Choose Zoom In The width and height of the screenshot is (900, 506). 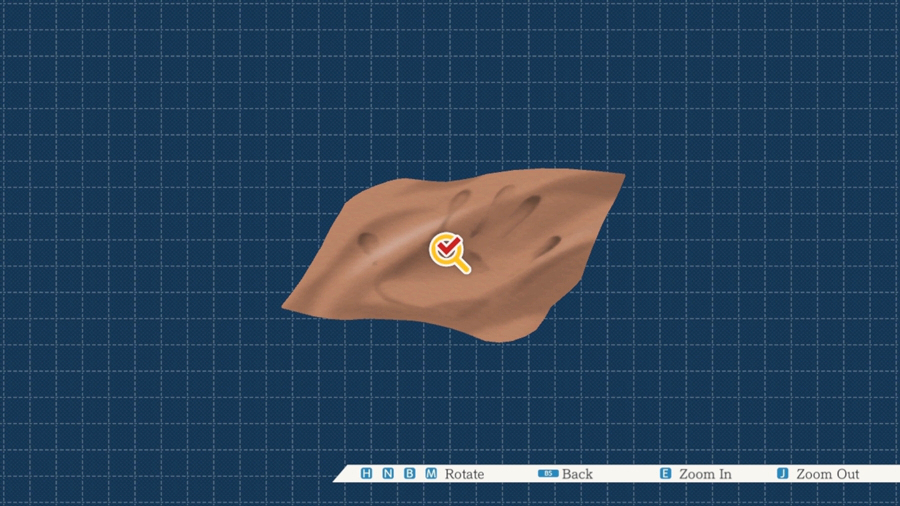(x=705, y=474)
